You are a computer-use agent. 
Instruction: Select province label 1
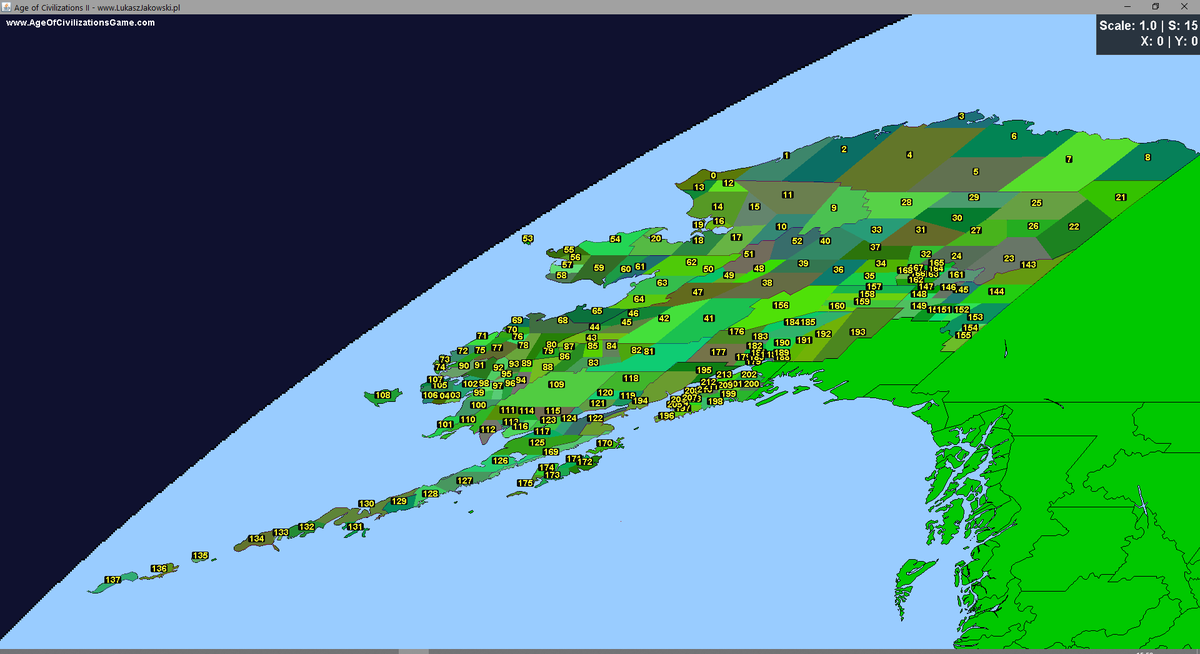[786, 155]
